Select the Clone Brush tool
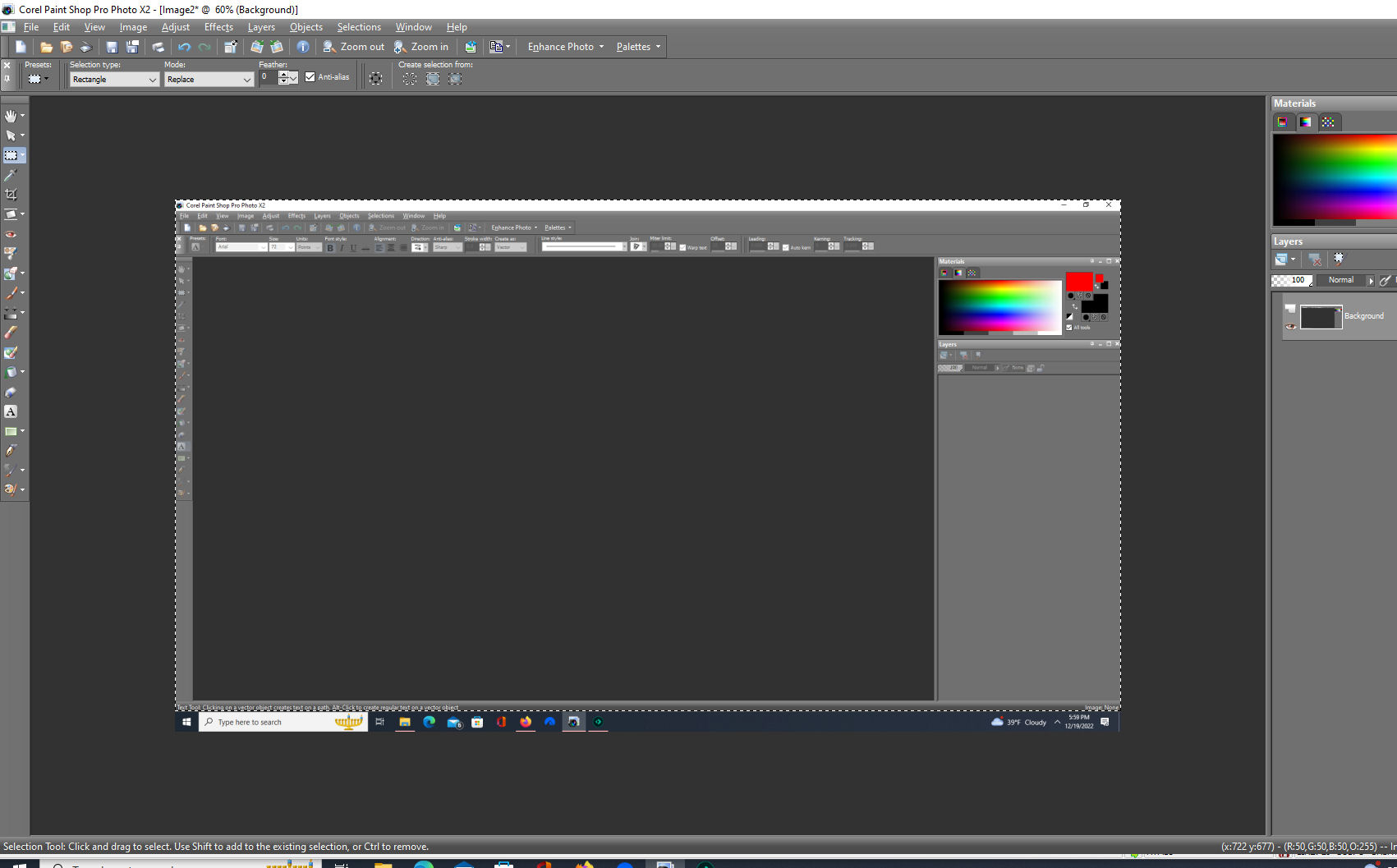 pos(11,273)
